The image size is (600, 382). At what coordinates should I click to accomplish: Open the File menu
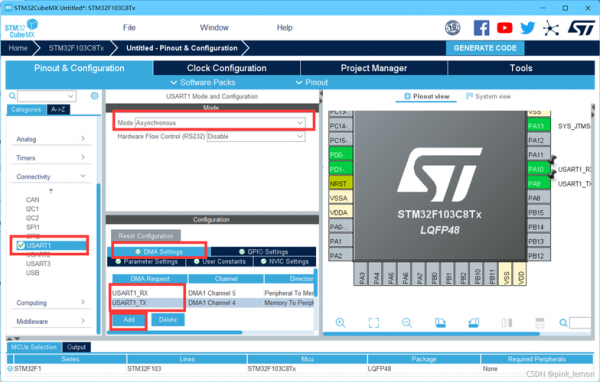[129, 28]
